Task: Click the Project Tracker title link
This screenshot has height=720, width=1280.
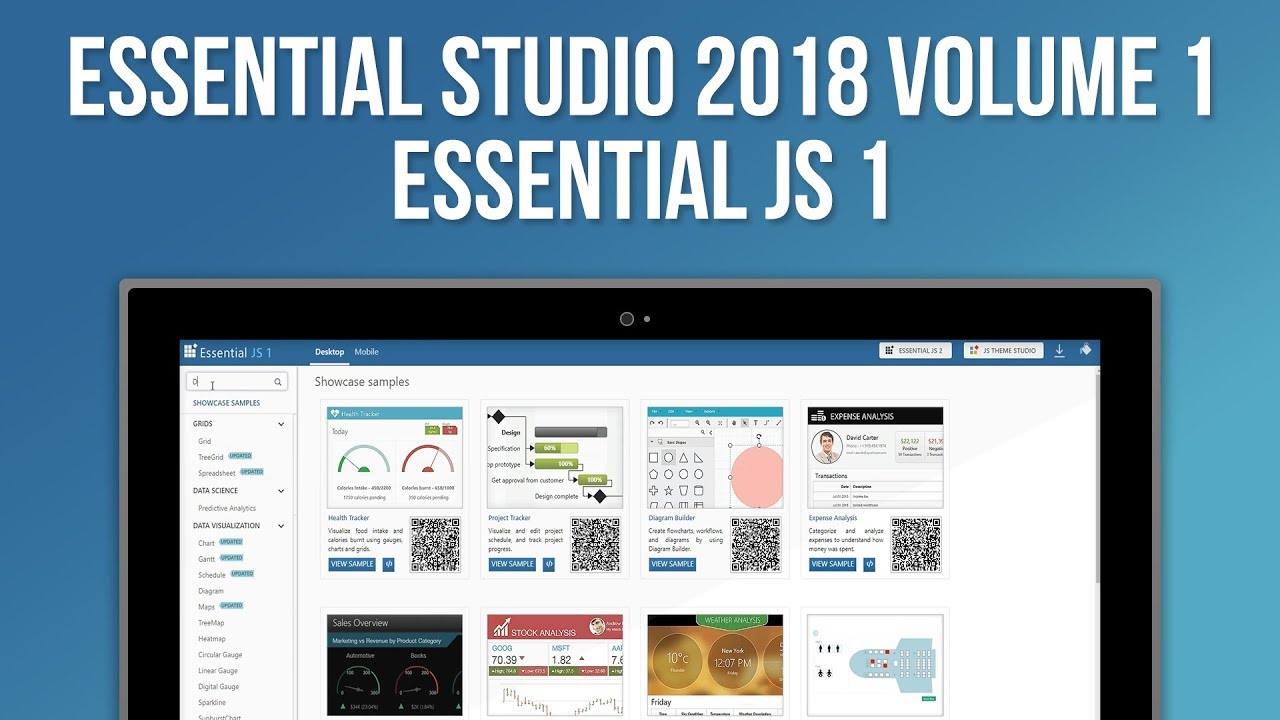Action: pos(510,518)
